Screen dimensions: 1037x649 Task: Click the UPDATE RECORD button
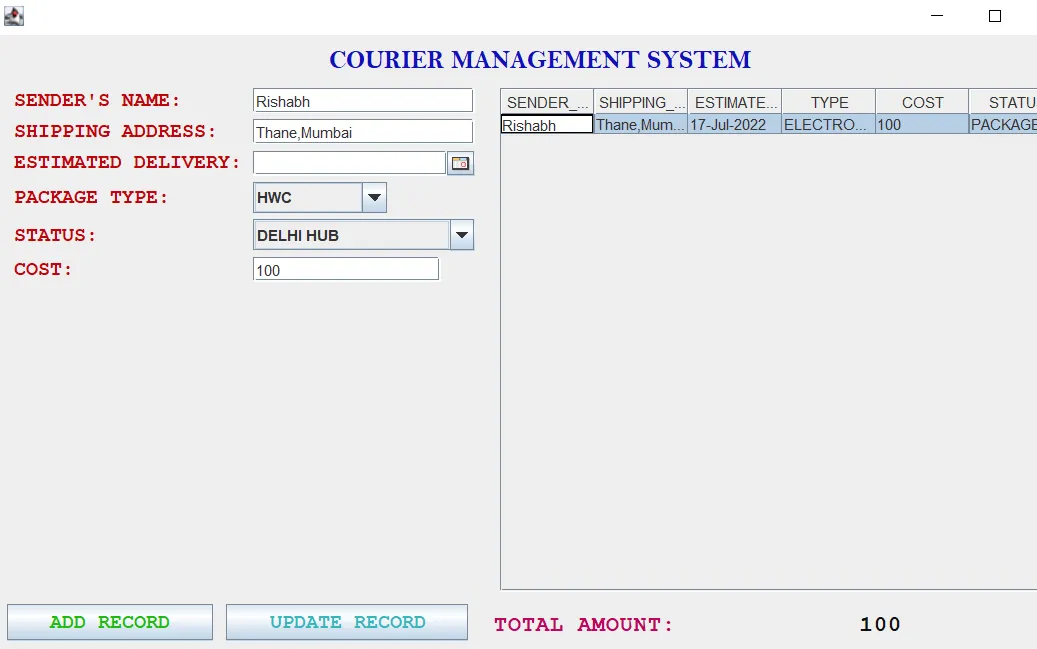347,621
